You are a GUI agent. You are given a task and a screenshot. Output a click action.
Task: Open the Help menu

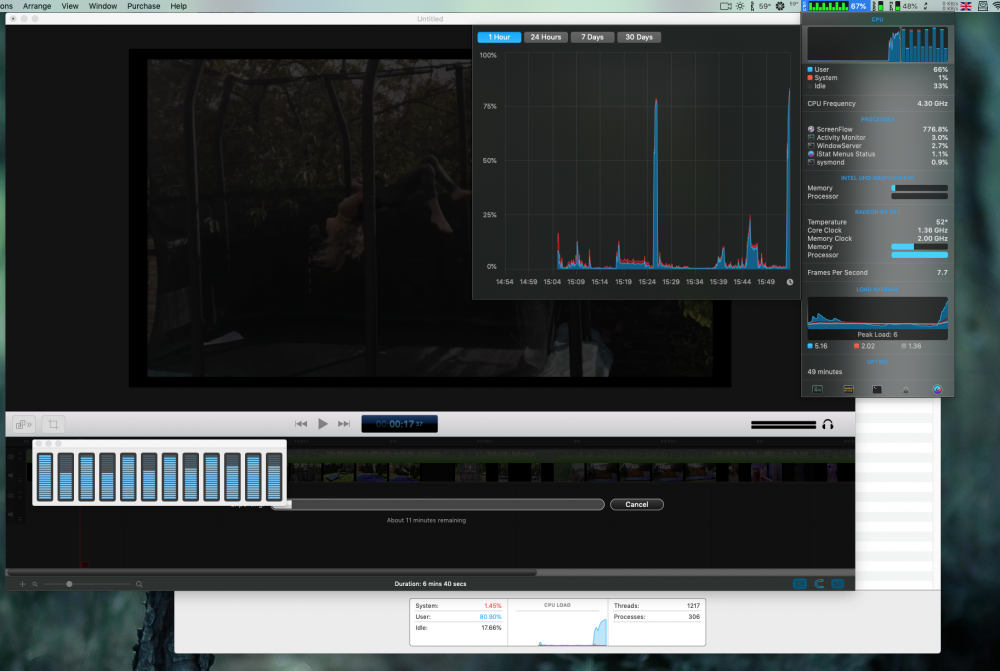click(179, 6)
